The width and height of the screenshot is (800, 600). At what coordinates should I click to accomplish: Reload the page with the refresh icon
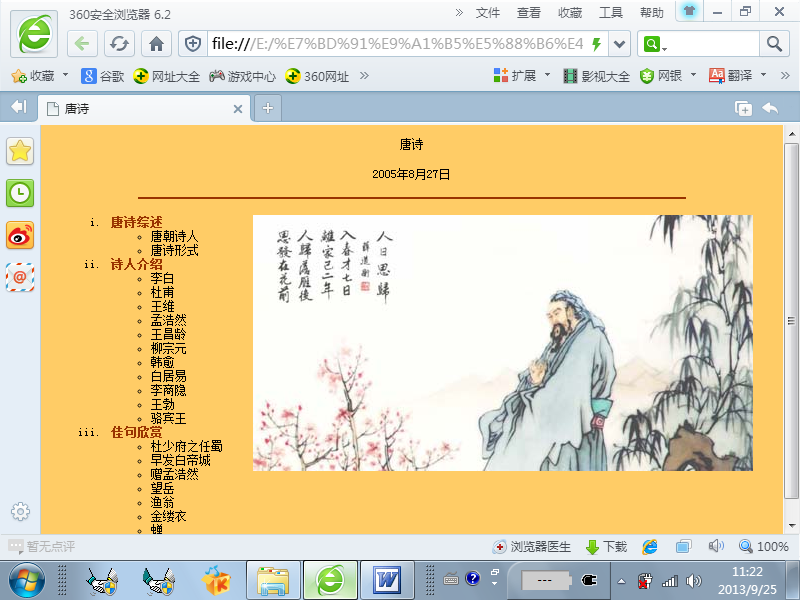coord(119,44)
